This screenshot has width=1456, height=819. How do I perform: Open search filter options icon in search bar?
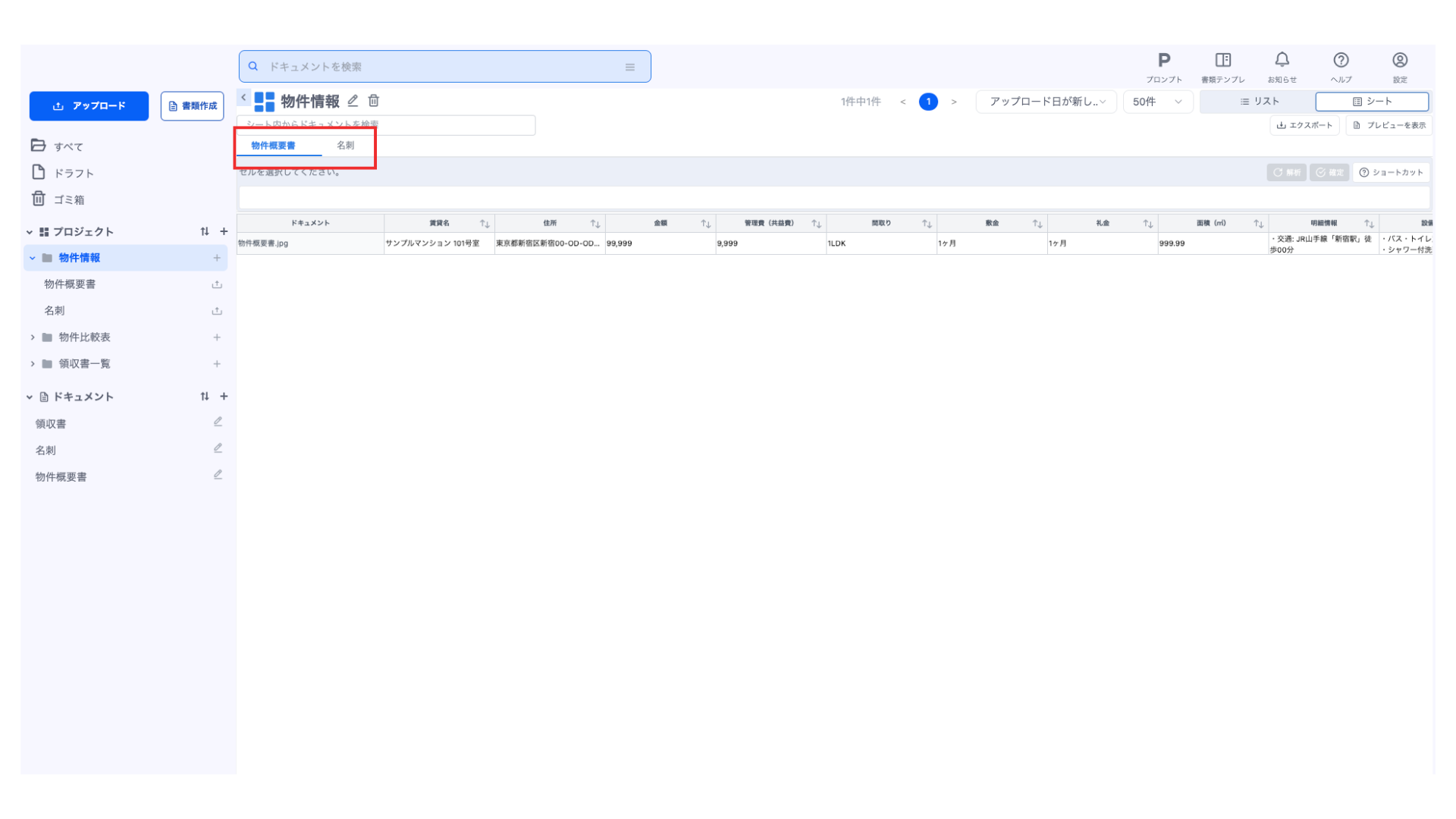click(x=629, y=67)
